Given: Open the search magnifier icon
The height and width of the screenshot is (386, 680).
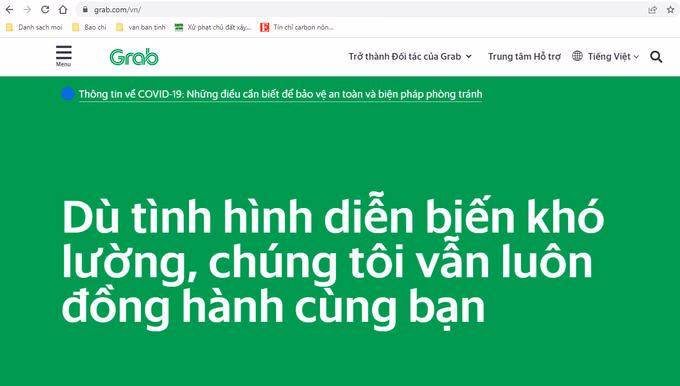Looking at the screenshot, I should click(656, 56).
